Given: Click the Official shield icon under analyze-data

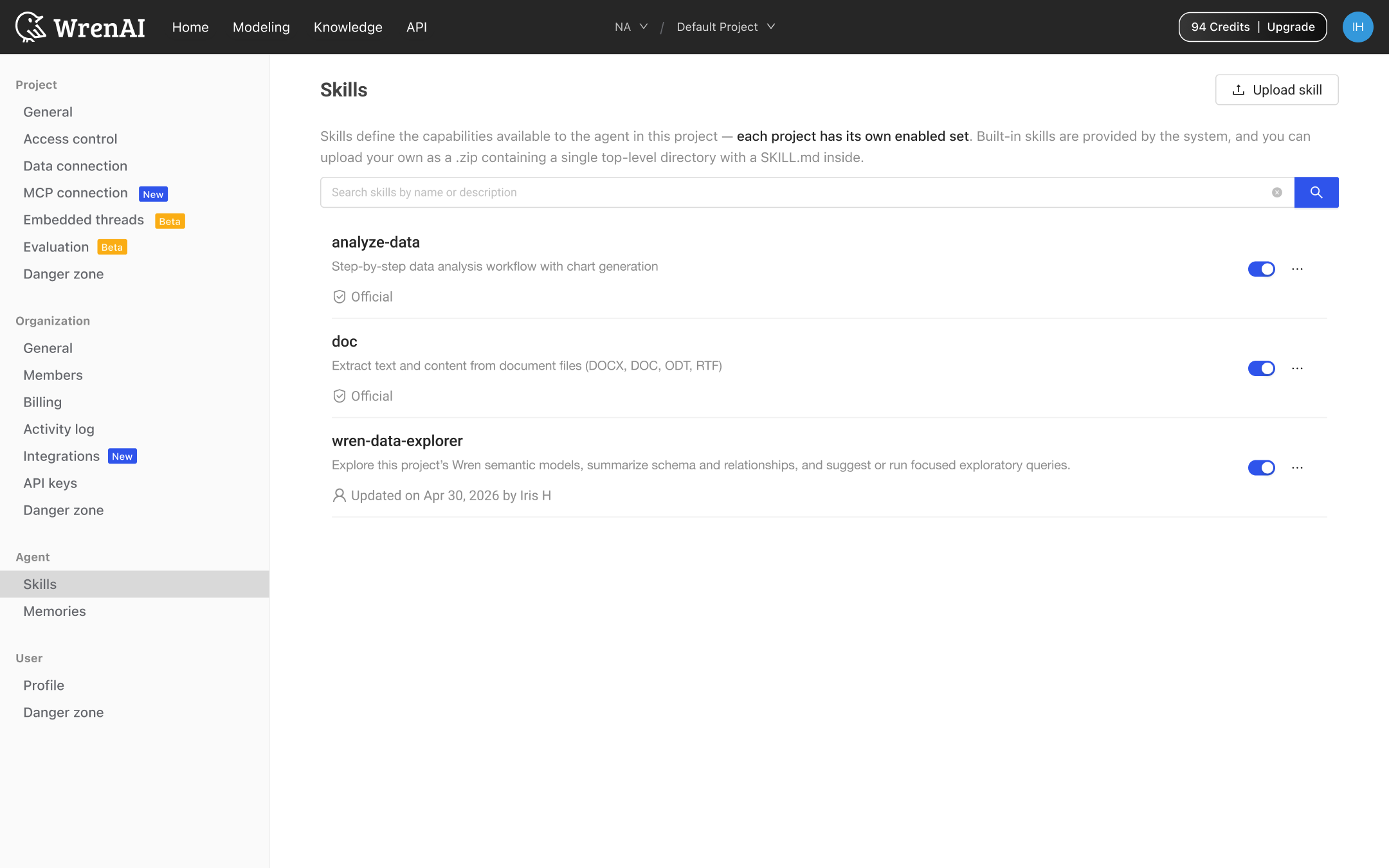Looking at the screenshot, I should [340, 296].
